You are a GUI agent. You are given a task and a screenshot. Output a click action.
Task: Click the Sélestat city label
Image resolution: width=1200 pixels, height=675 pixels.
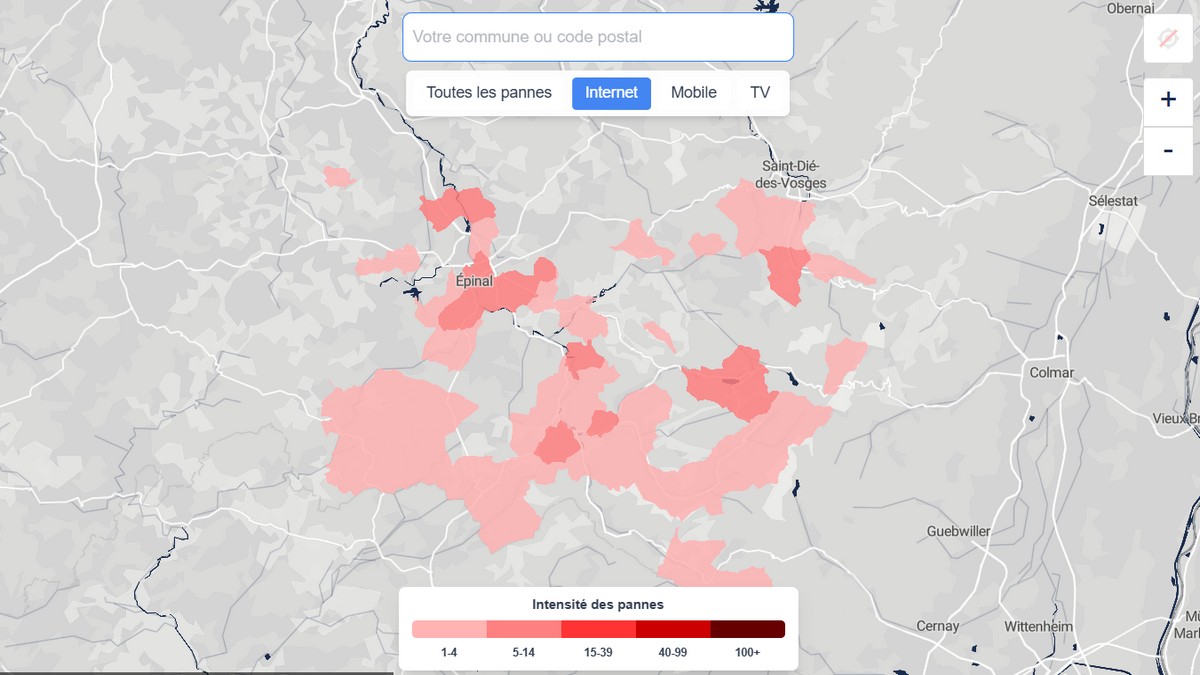pyautogui.click(x=1113, y=200)
